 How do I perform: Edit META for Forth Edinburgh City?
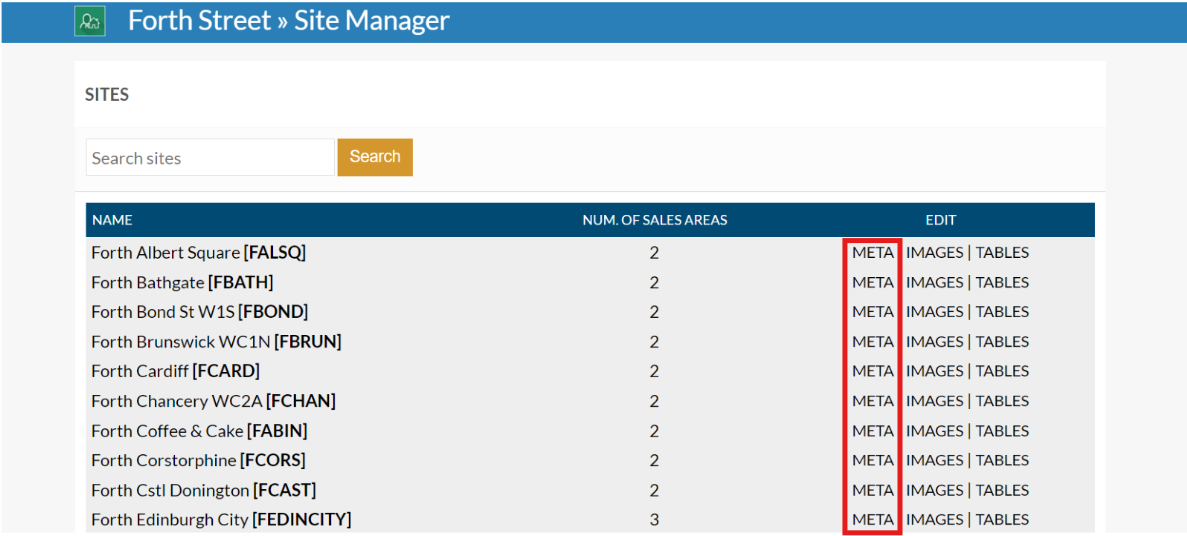[x=872, y=520]
